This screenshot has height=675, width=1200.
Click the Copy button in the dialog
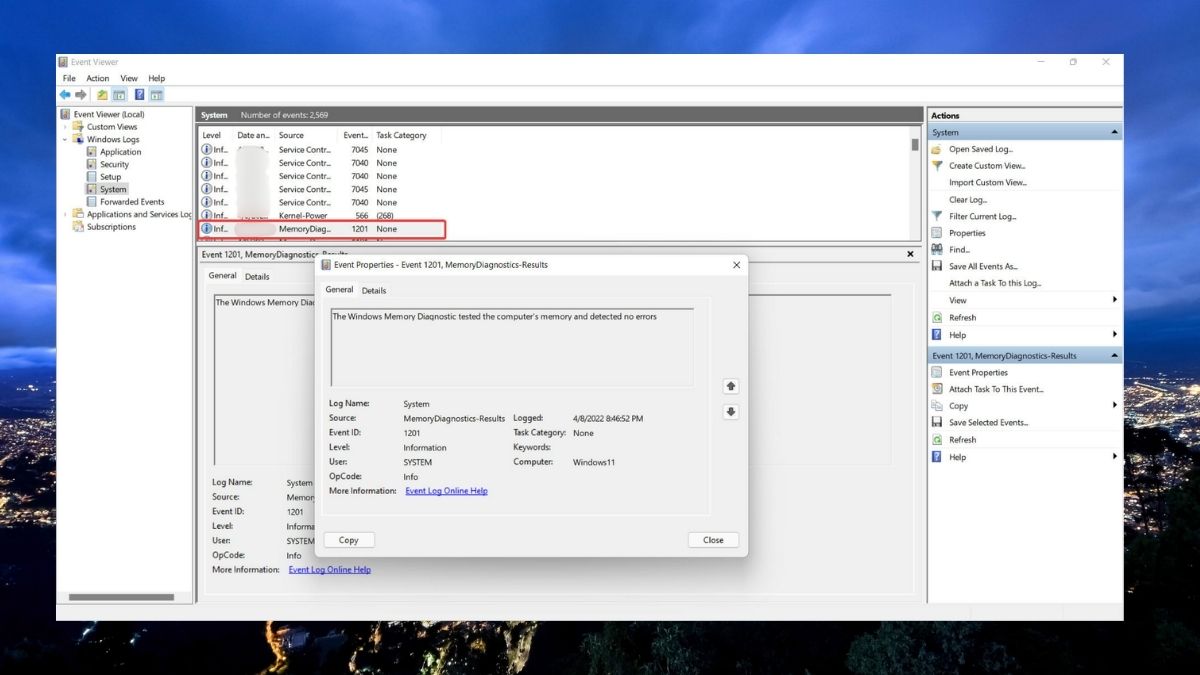click(x=349, y=540)
